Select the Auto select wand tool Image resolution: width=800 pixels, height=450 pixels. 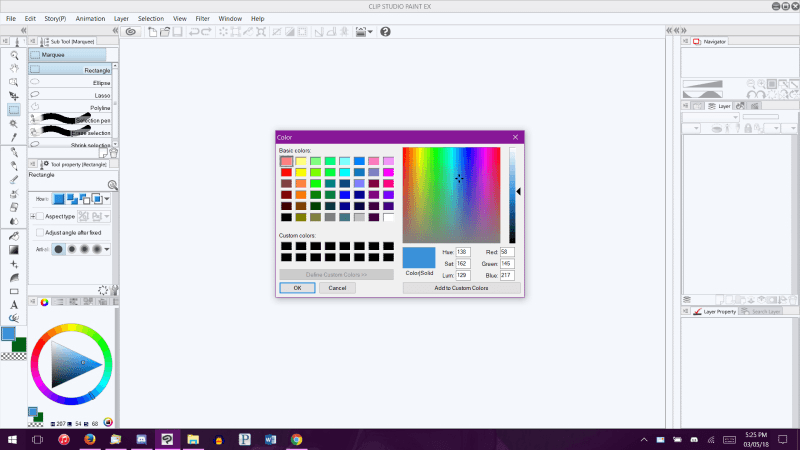(14, 124)
